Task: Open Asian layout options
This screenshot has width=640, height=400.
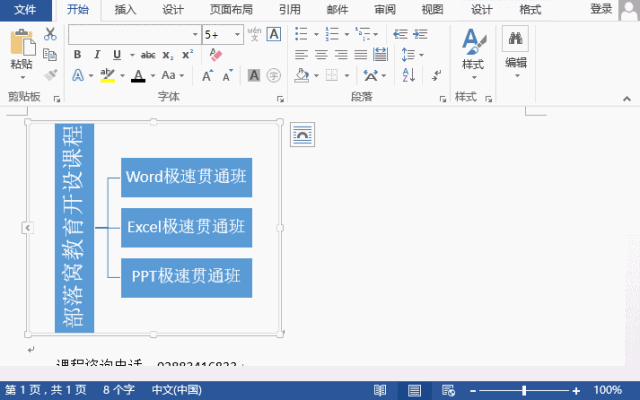Action: click(375, 76)
